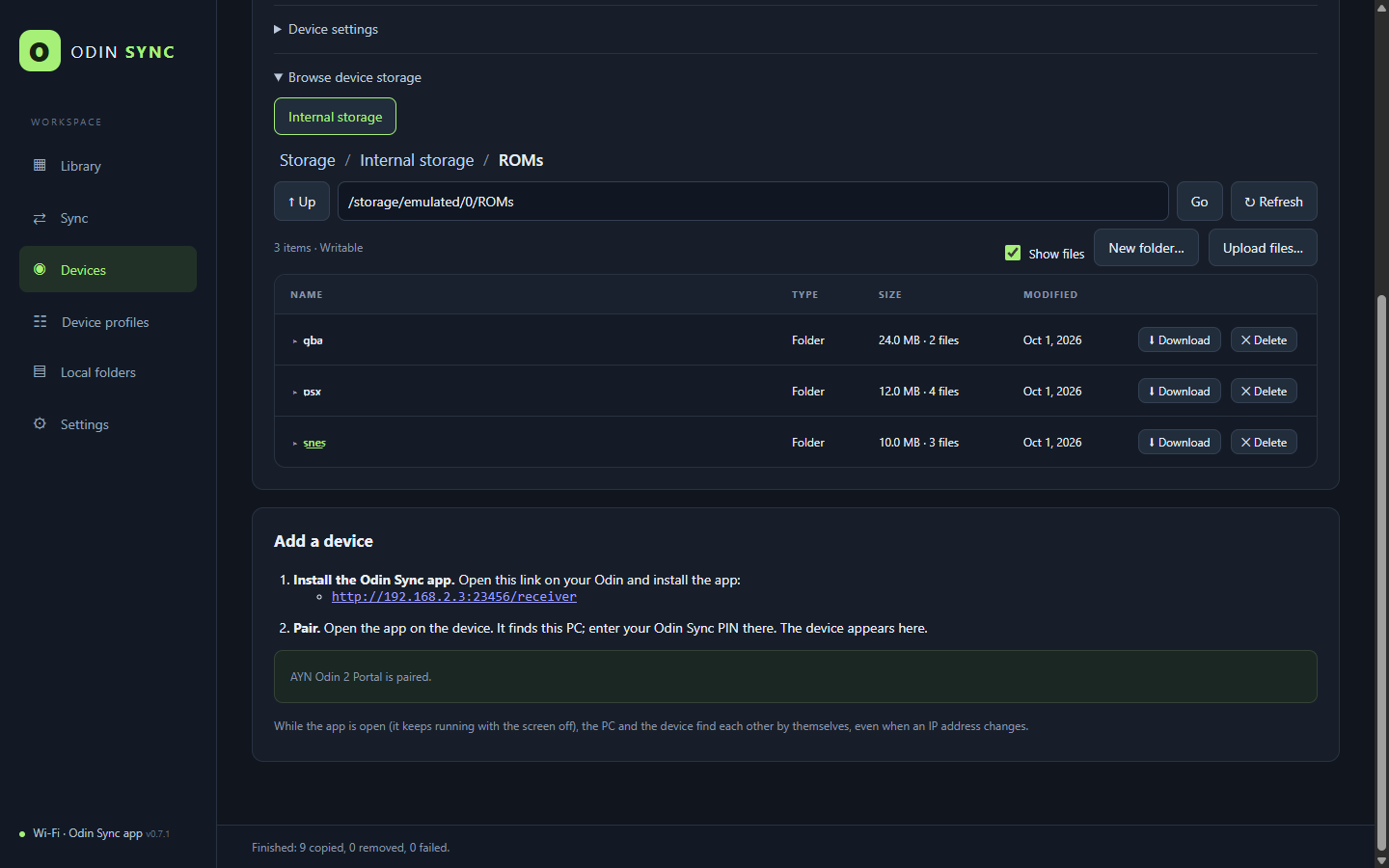
Task: Click the Internal storage breadcrumb
Action: point(417,160)
